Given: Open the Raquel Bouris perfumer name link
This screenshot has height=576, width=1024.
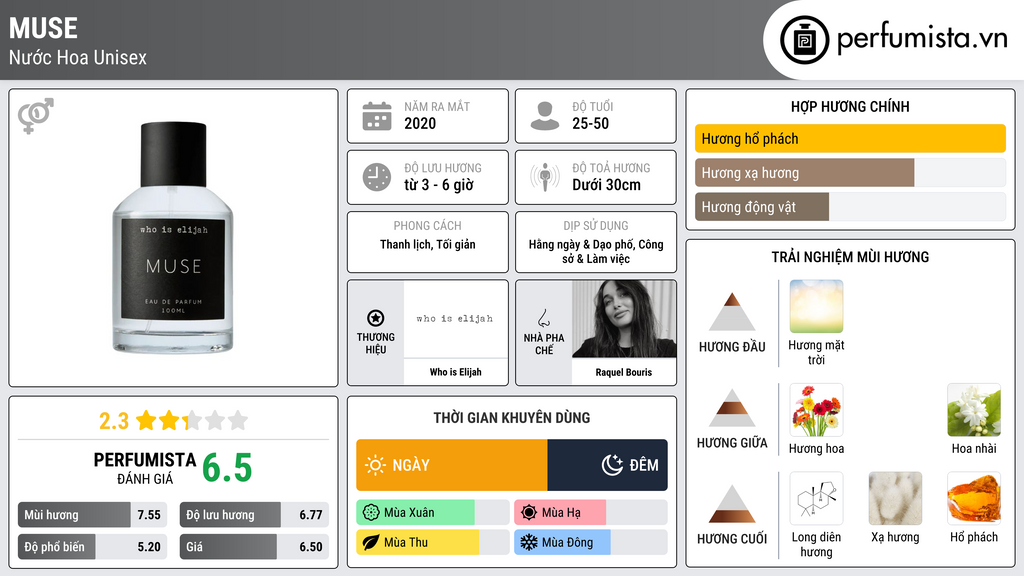Looking at the screenshot, I should tap(624, 372).
